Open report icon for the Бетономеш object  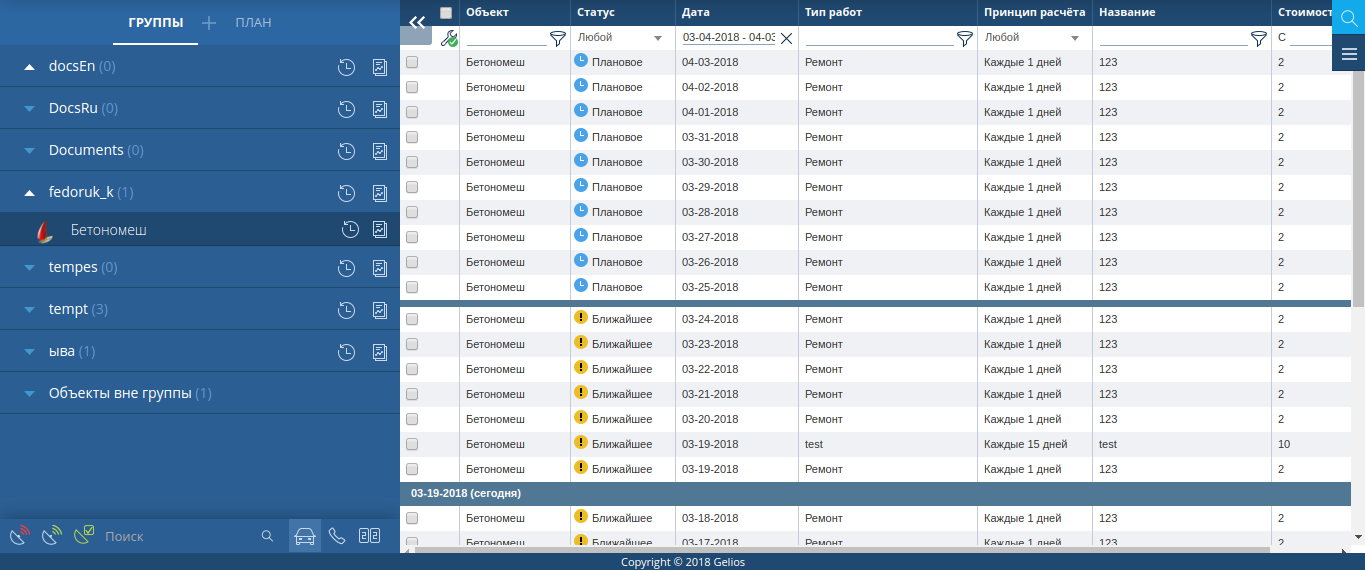pos(380,230)
